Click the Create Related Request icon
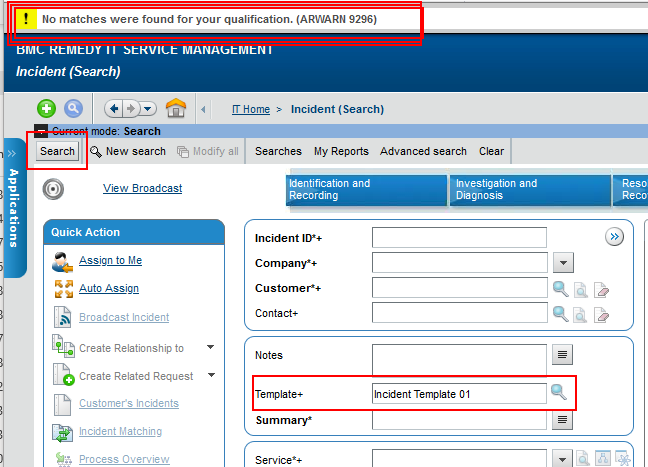Image resolution: width=648 pixels, height=467 pixels. [x=64, y=374]
